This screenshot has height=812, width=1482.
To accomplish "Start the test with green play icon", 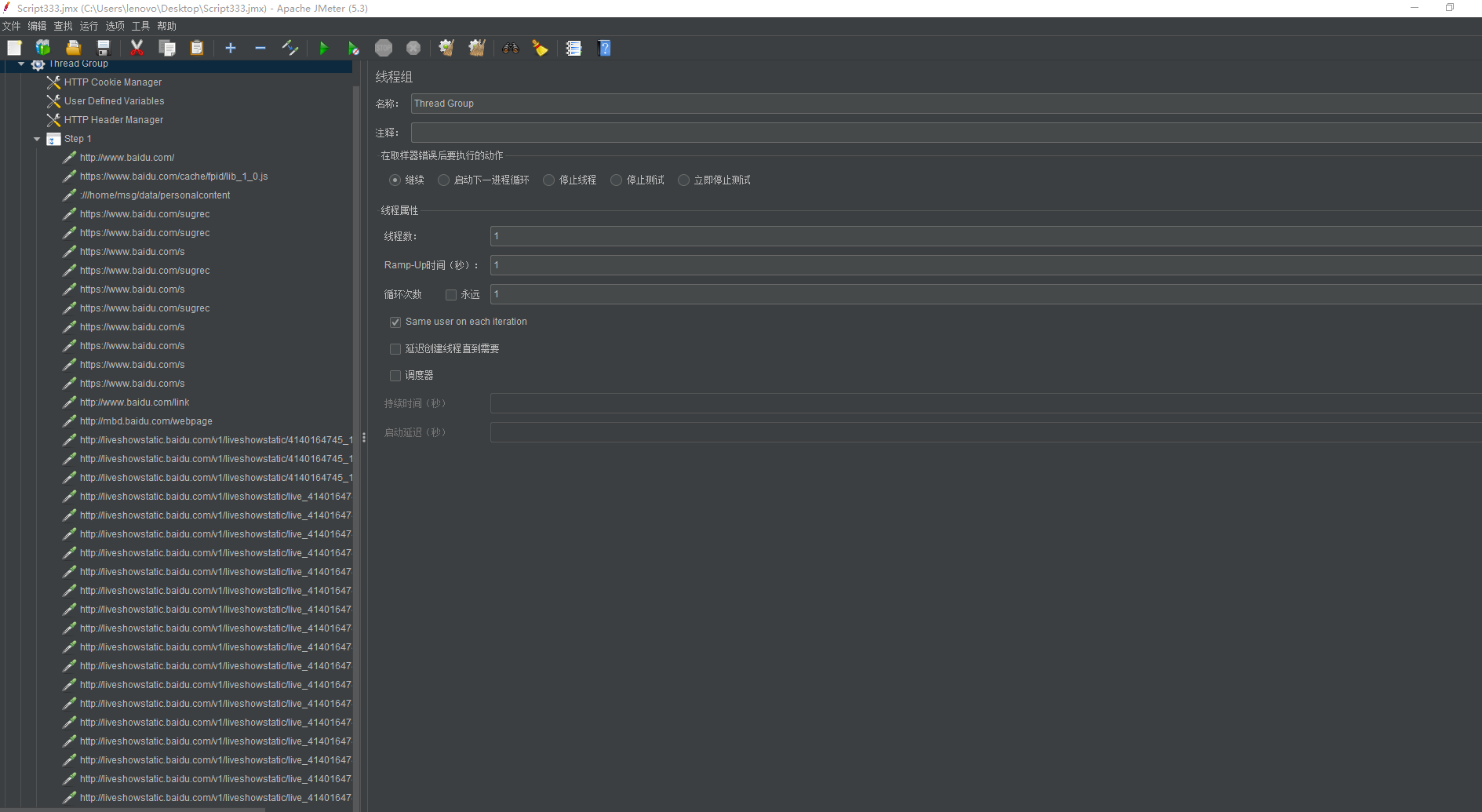I will [323, 48].
